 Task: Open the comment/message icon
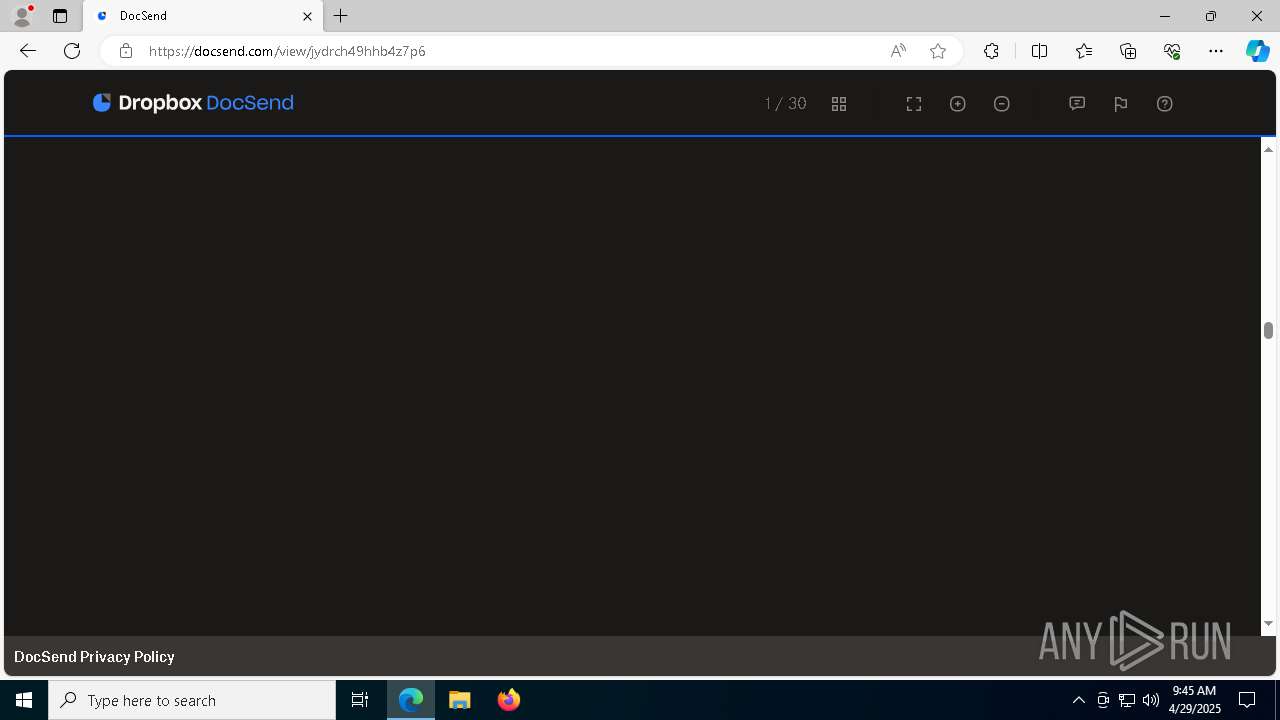click(x=1077, y=104)
